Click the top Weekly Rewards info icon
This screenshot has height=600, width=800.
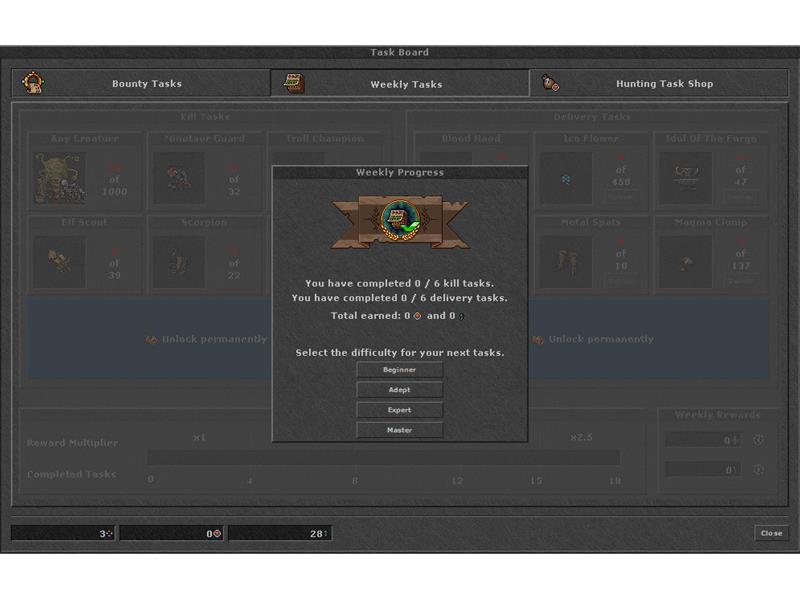pos(758,440)
